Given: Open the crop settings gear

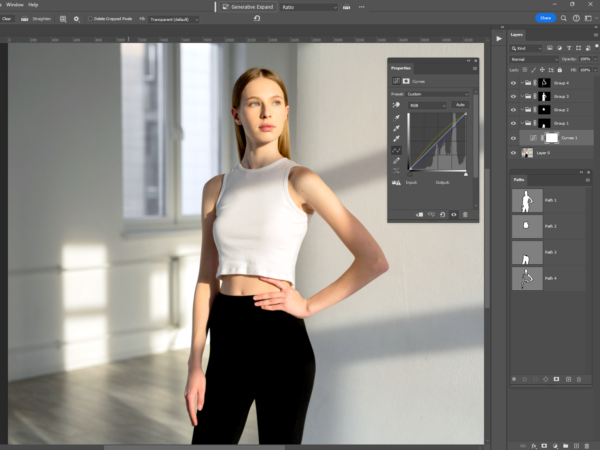Looking at the screenshot, I should point(76,18).
